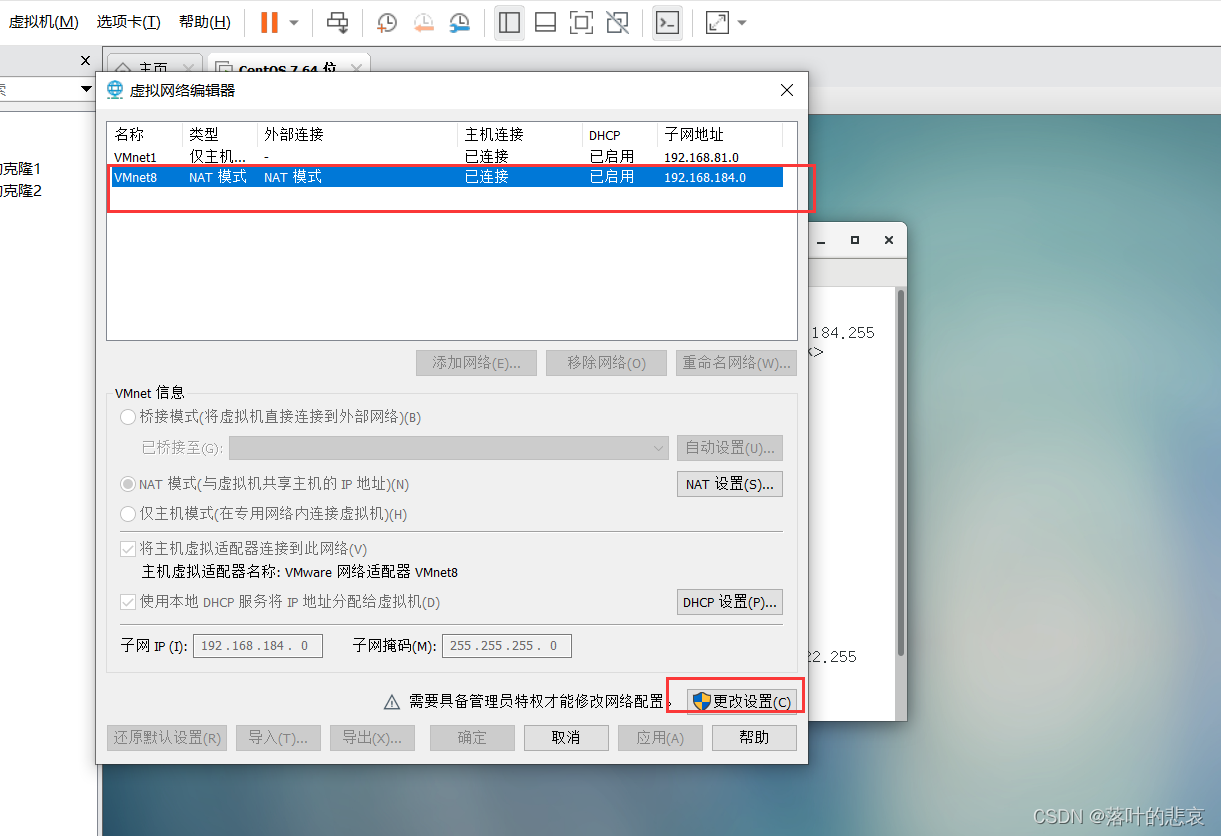Click the 外部连接 column header
This screenshot has width=1221, height=836.
click(x=358, y=134)
